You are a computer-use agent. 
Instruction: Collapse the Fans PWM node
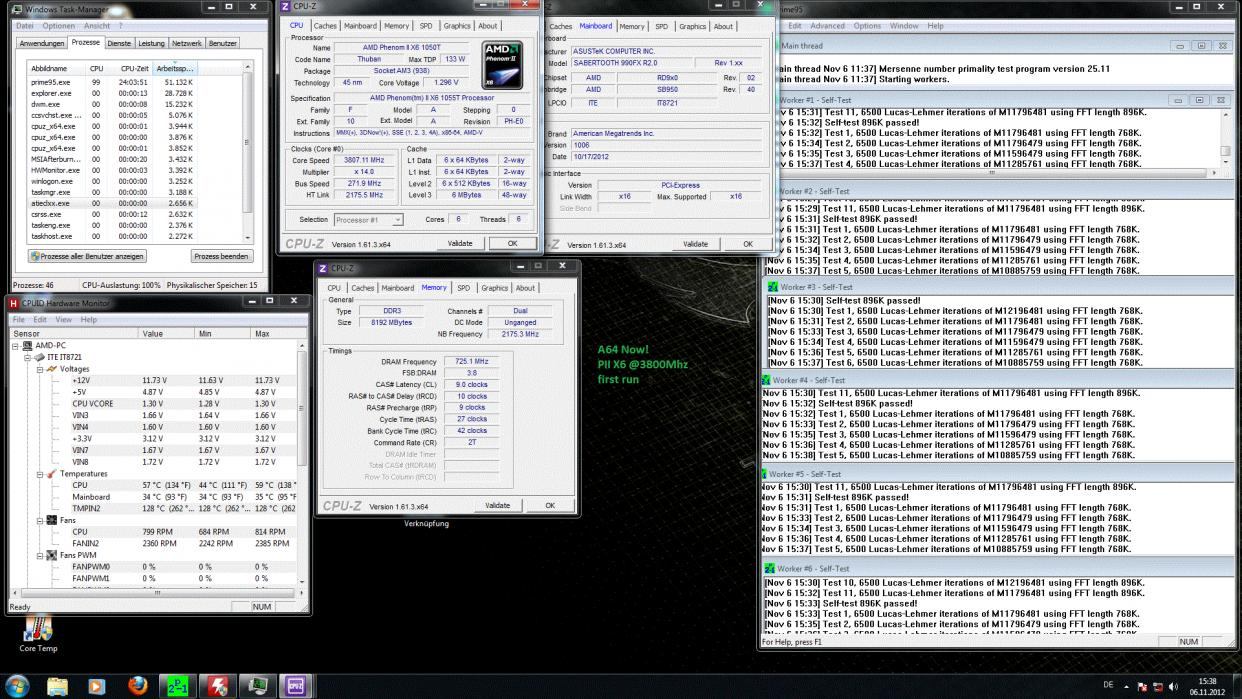tap(39, 555)
